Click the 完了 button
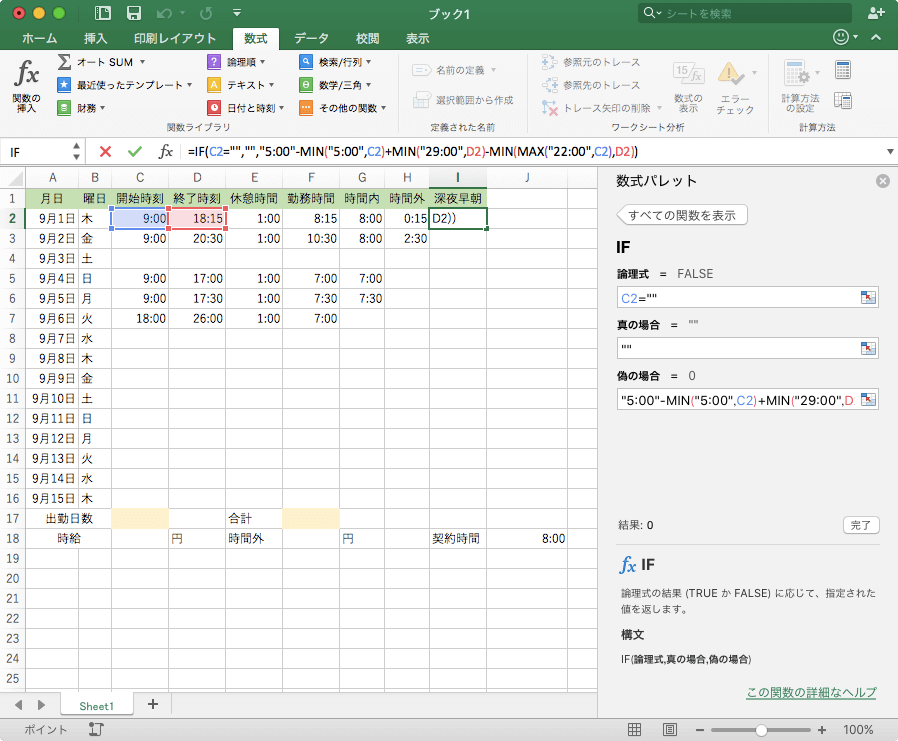 tap(861, 525)
